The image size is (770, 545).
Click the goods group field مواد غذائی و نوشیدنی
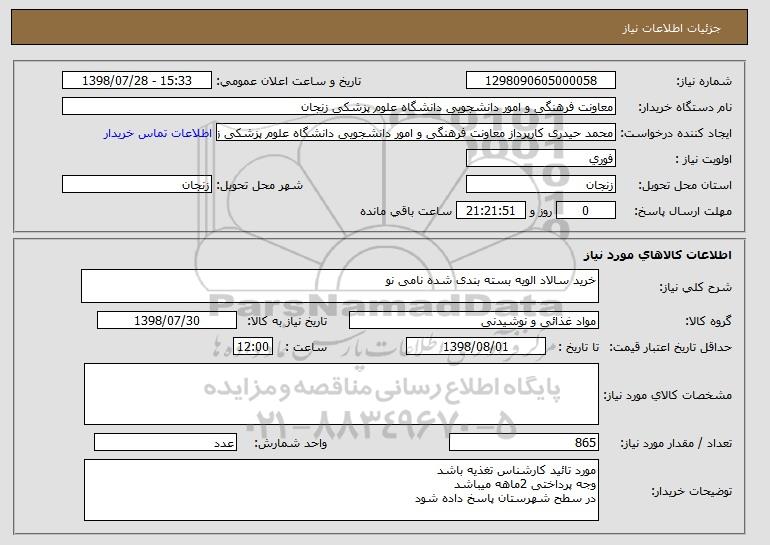pos(474,321)
